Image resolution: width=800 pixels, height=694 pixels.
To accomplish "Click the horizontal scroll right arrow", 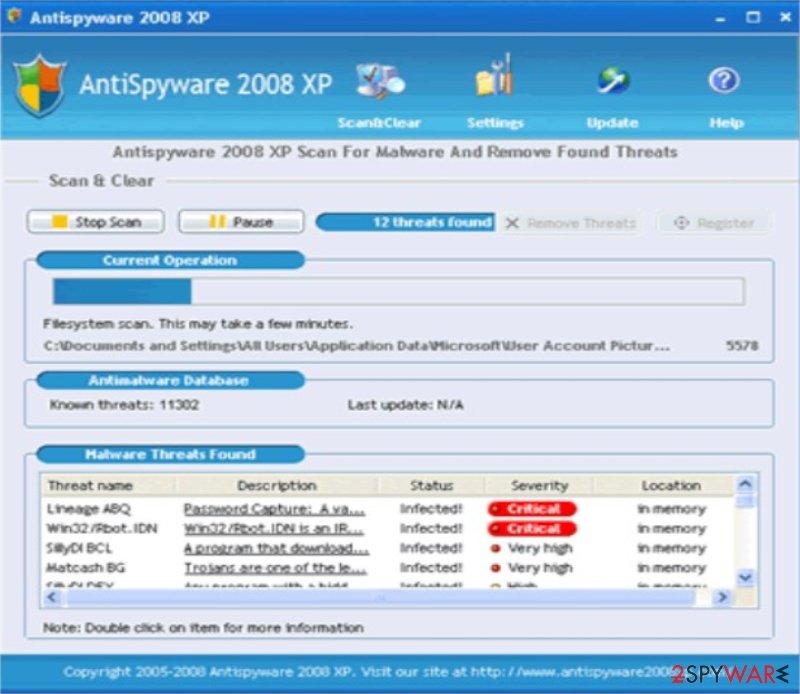I will 722,597.
